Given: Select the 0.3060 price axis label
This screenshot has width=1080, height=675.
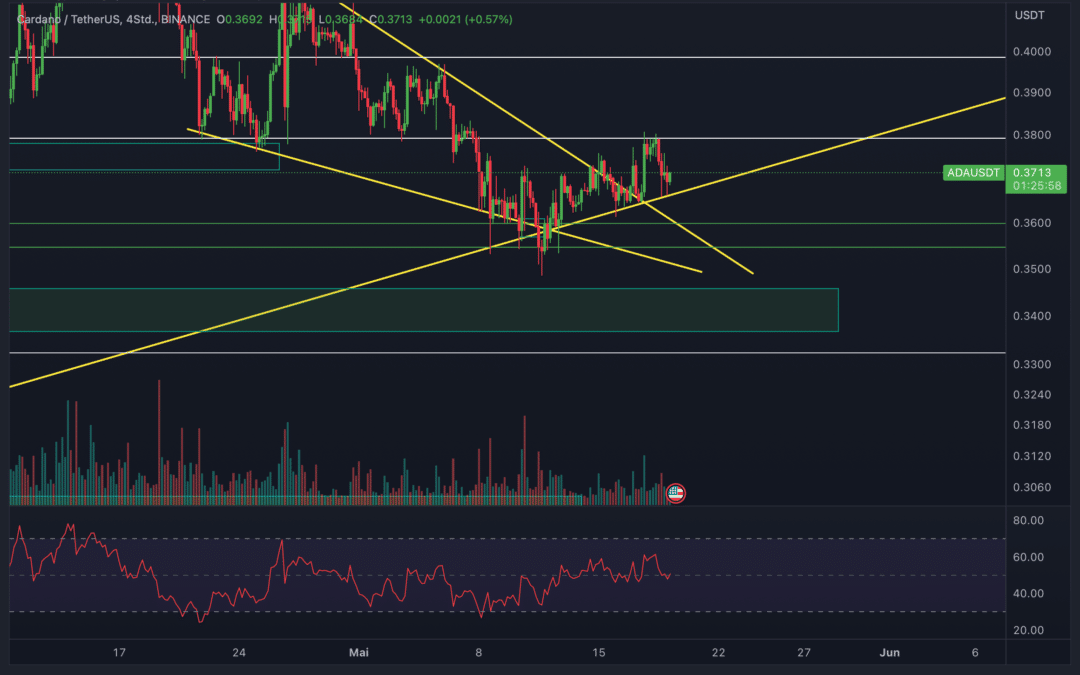Looking at the screenshot, I should coord(1032,488).
